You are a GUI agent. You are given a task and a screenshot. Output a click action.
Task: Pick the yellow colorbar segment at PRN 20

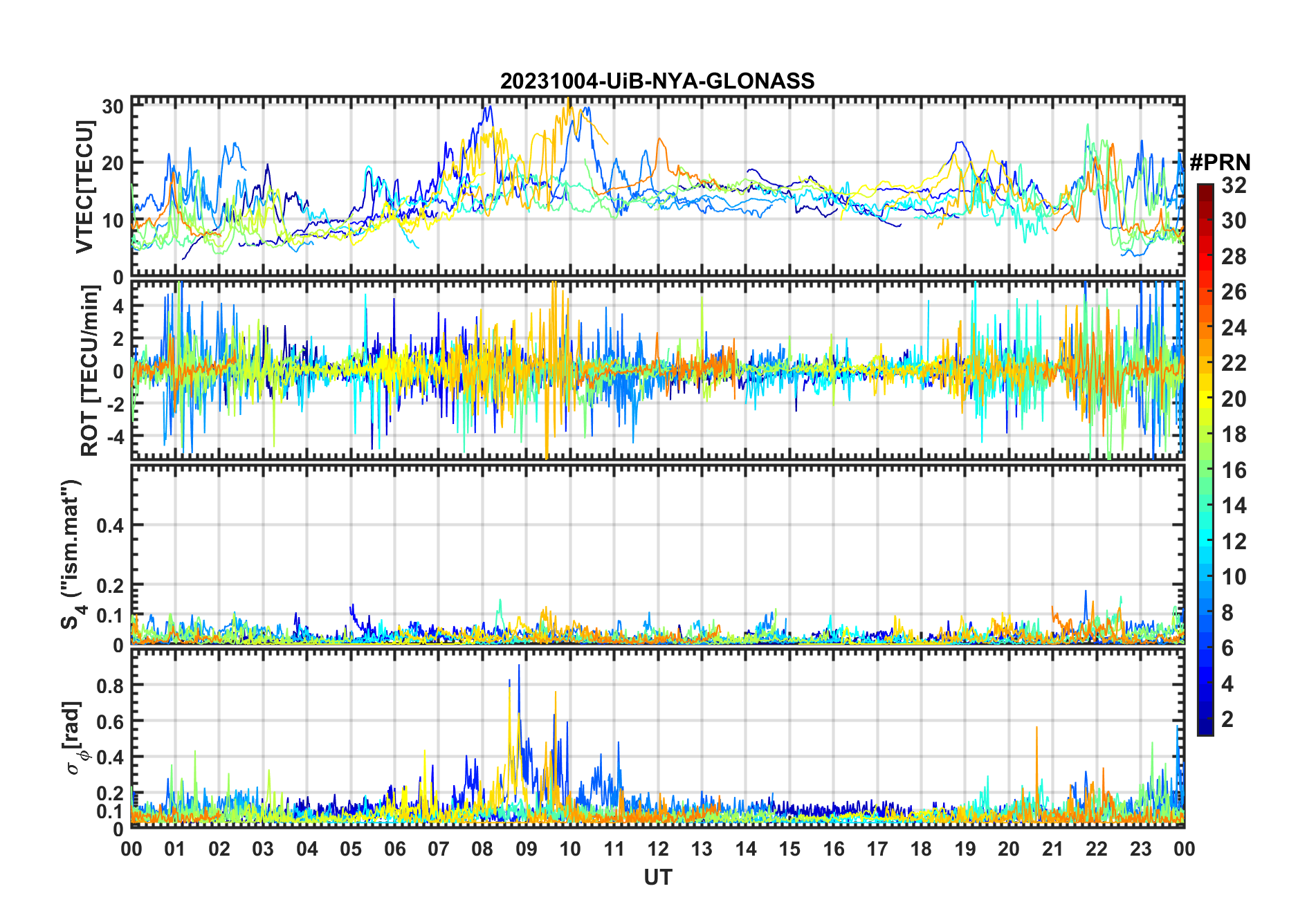pyautogui.click(x=1205, y=400)
